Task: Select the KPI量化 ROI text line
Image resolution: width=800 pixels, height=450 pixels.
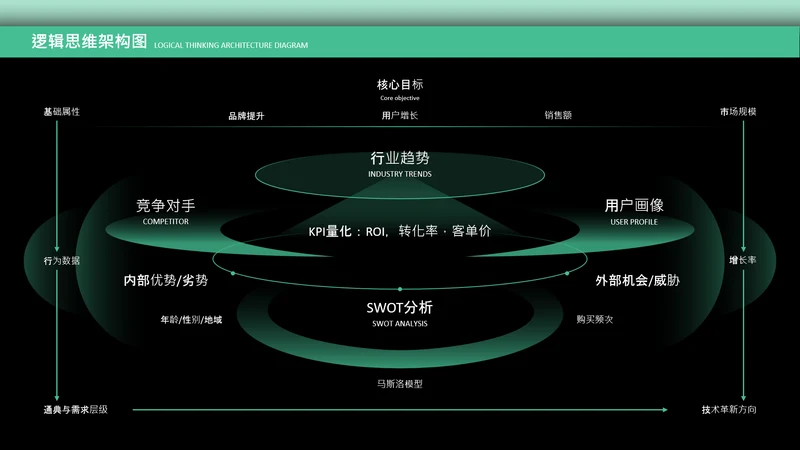Action: pos(400,231)
